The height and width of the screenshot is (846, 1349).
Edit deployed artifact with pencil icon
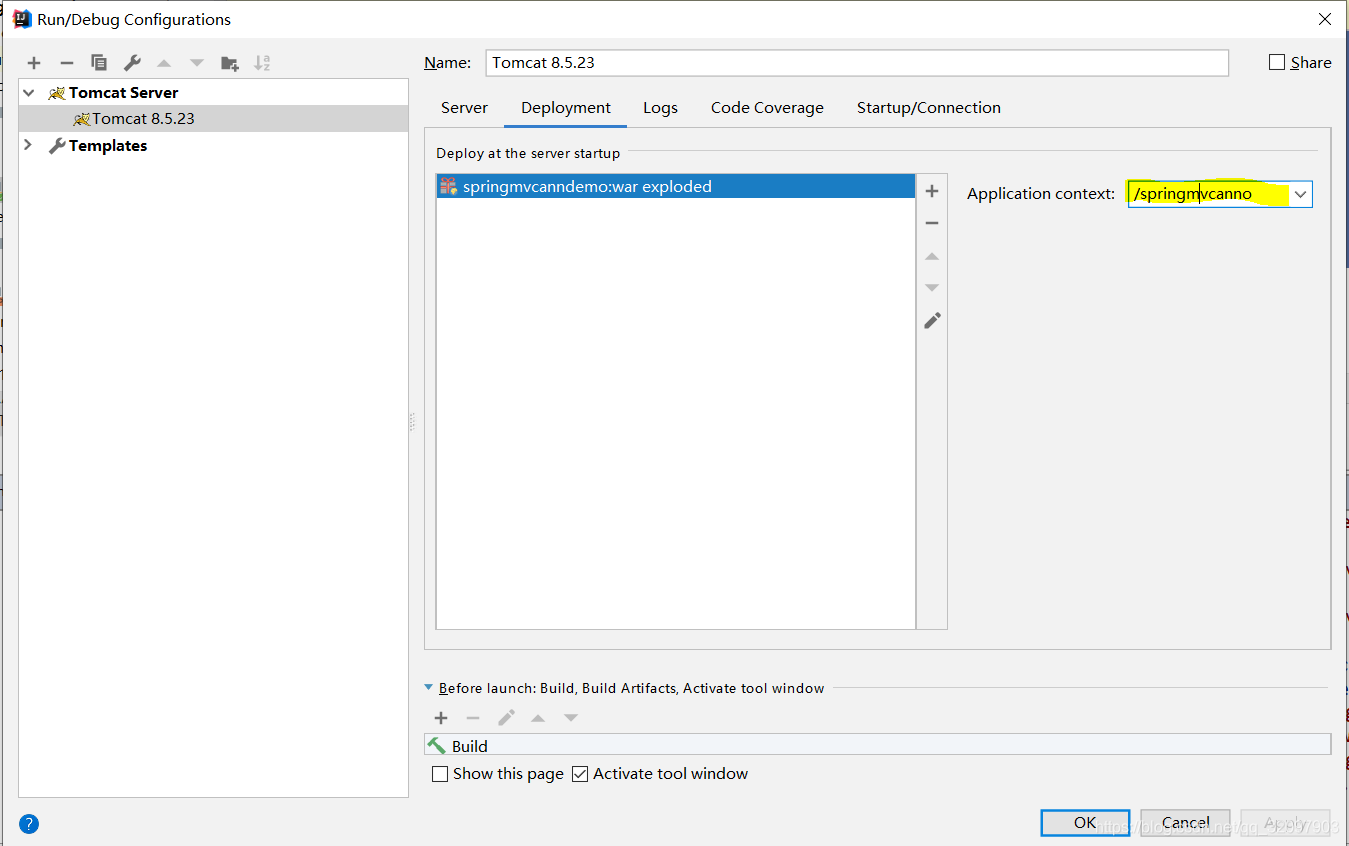tap(932, 320)
